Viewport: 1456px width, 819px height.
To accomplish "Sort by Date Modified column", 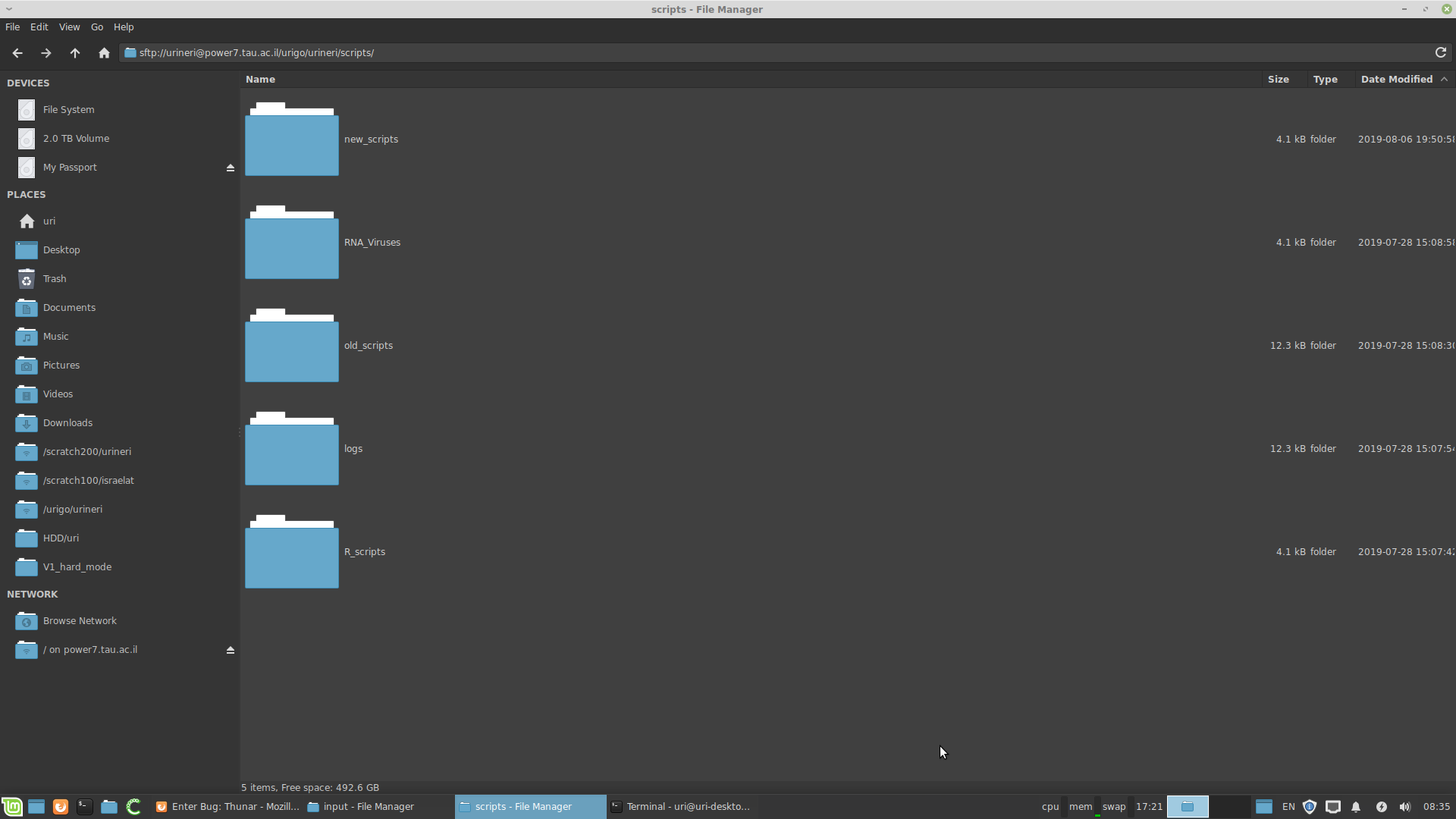I will tap(1396, 80).
